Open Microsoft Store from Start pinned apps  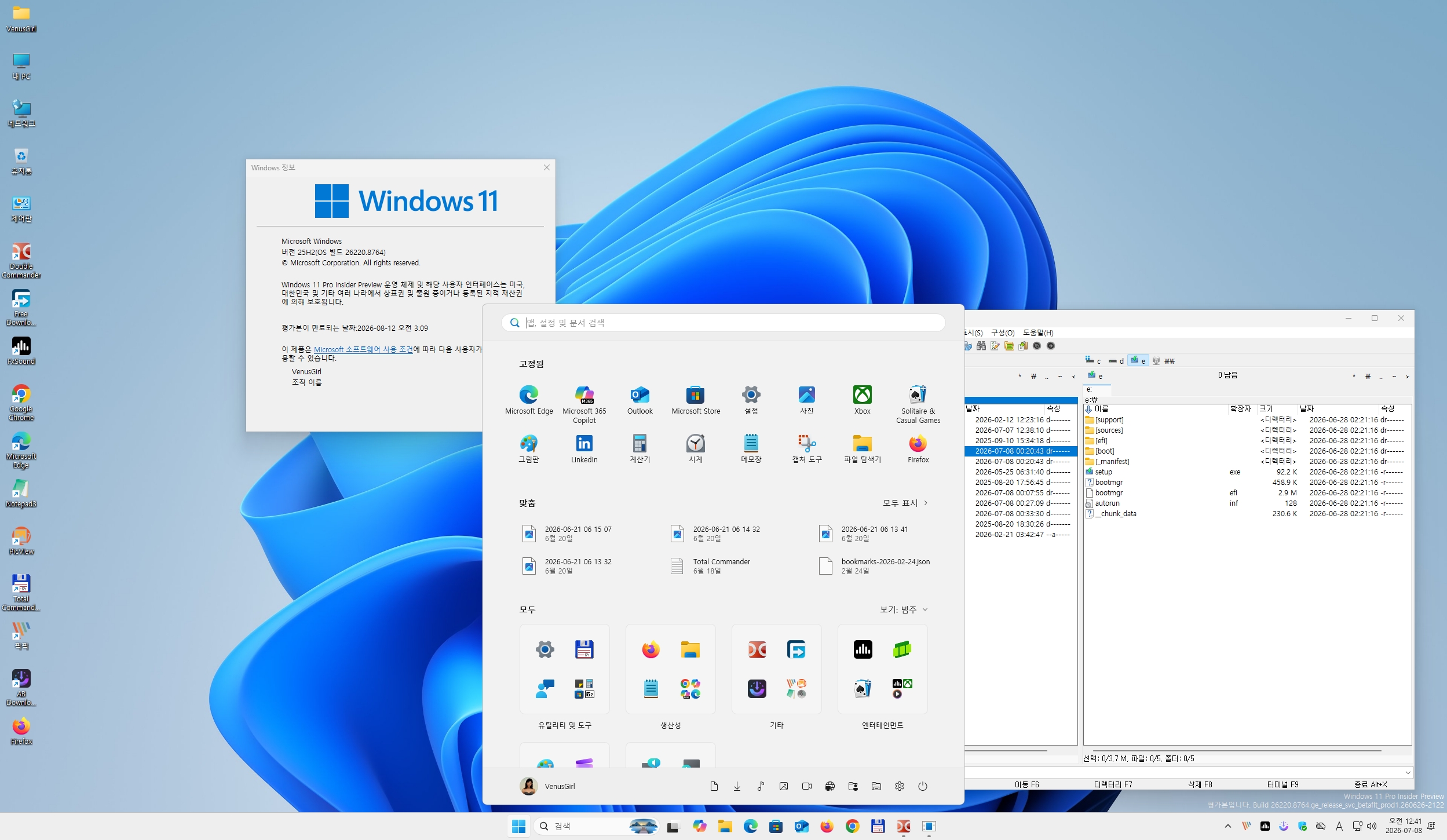click(x=696, y=400)
